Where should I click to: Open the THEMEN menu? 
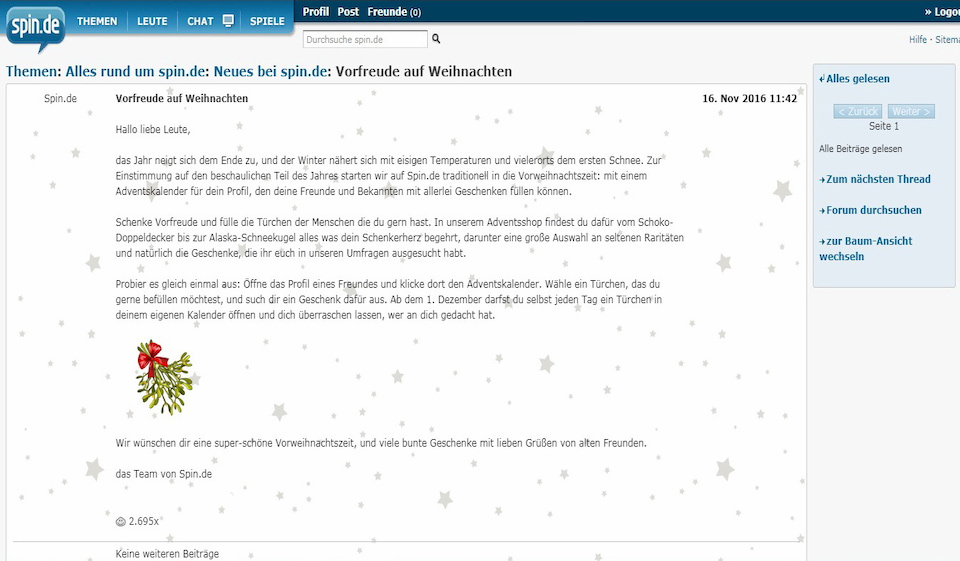click(x=97, y=21)
